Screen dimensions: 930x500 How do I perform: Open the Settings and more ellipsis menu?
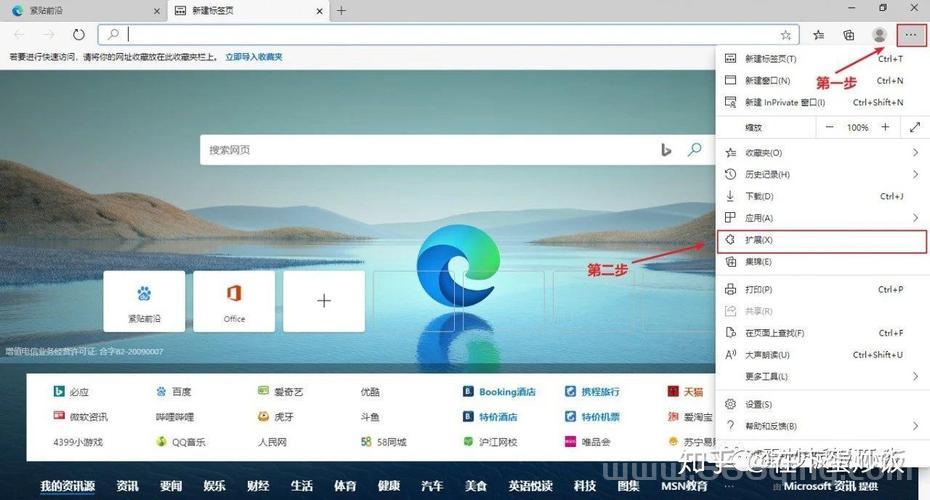coord(910,35)
